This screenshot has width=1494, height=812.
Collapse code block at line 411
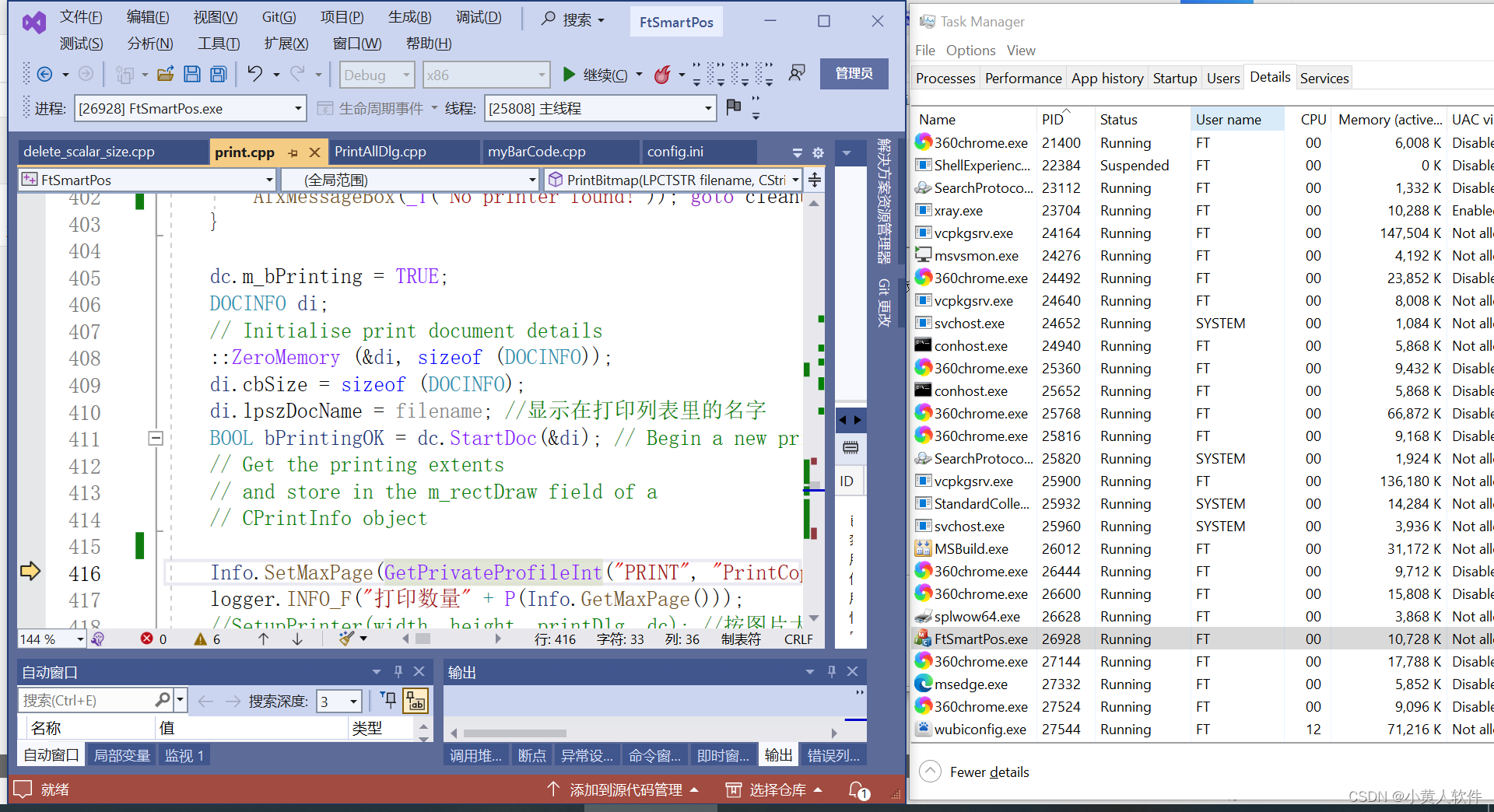pos(156,439)
